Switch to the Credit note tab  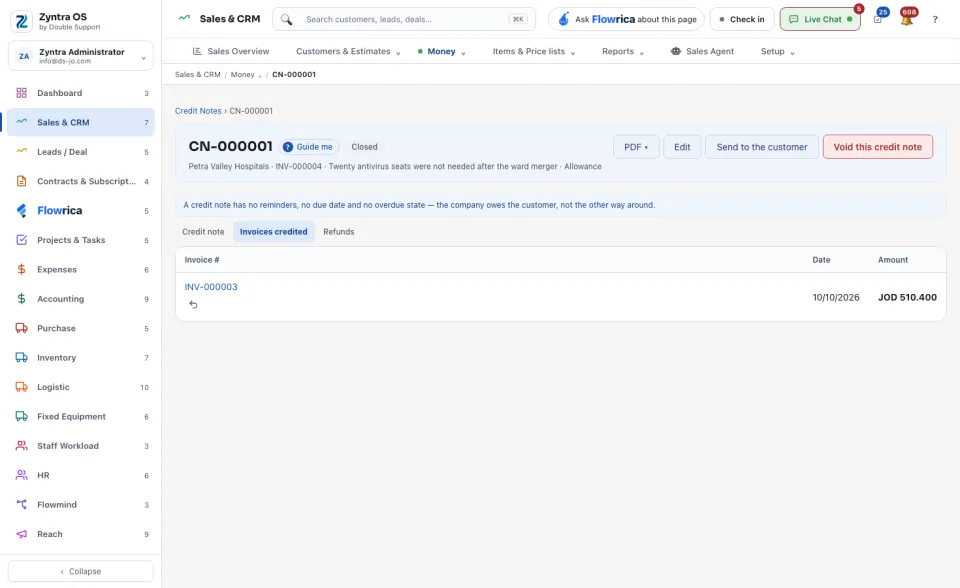click(x=203, y=232)
